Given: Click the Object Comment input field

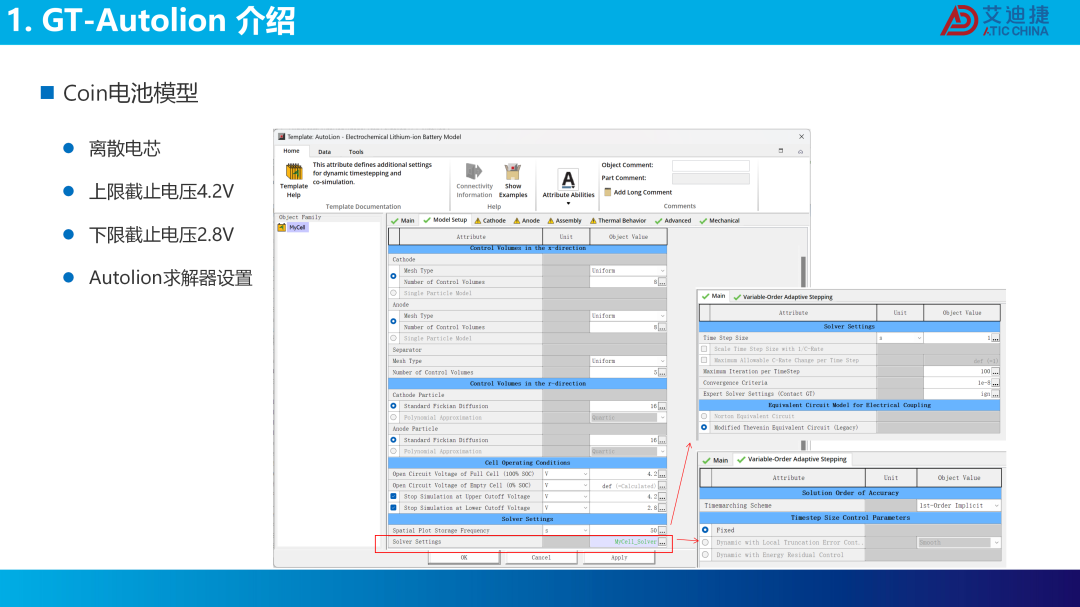Looking at the screenshot, I should coord(710,165).
